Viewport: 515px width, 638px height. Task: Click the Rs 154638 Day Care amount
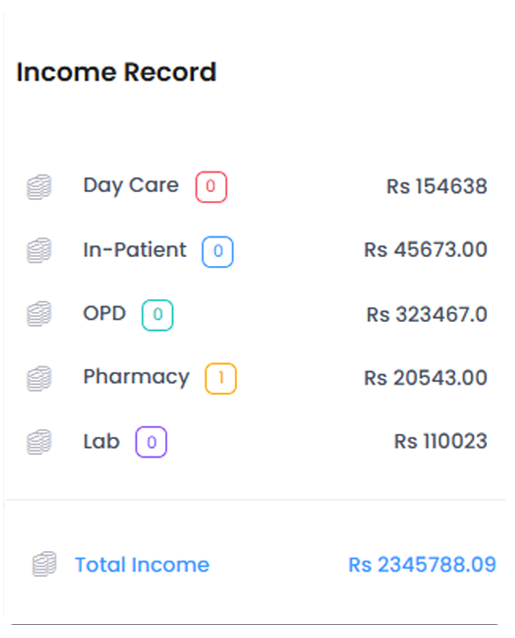point(436,186)
